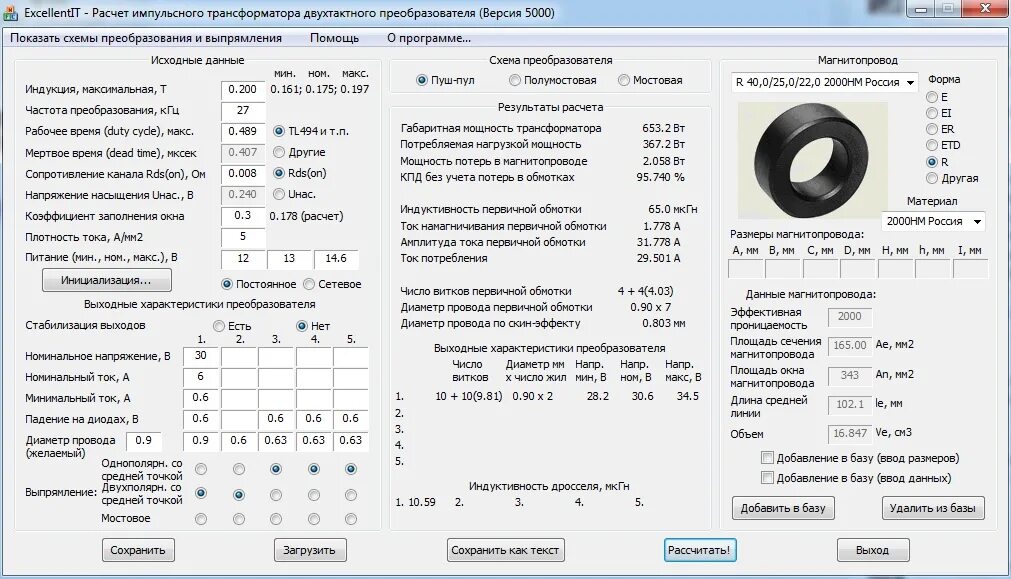Screen dimensions: 1011x579
Task: Click output 1 minimum current field 0.6
Action: [201, 398]
